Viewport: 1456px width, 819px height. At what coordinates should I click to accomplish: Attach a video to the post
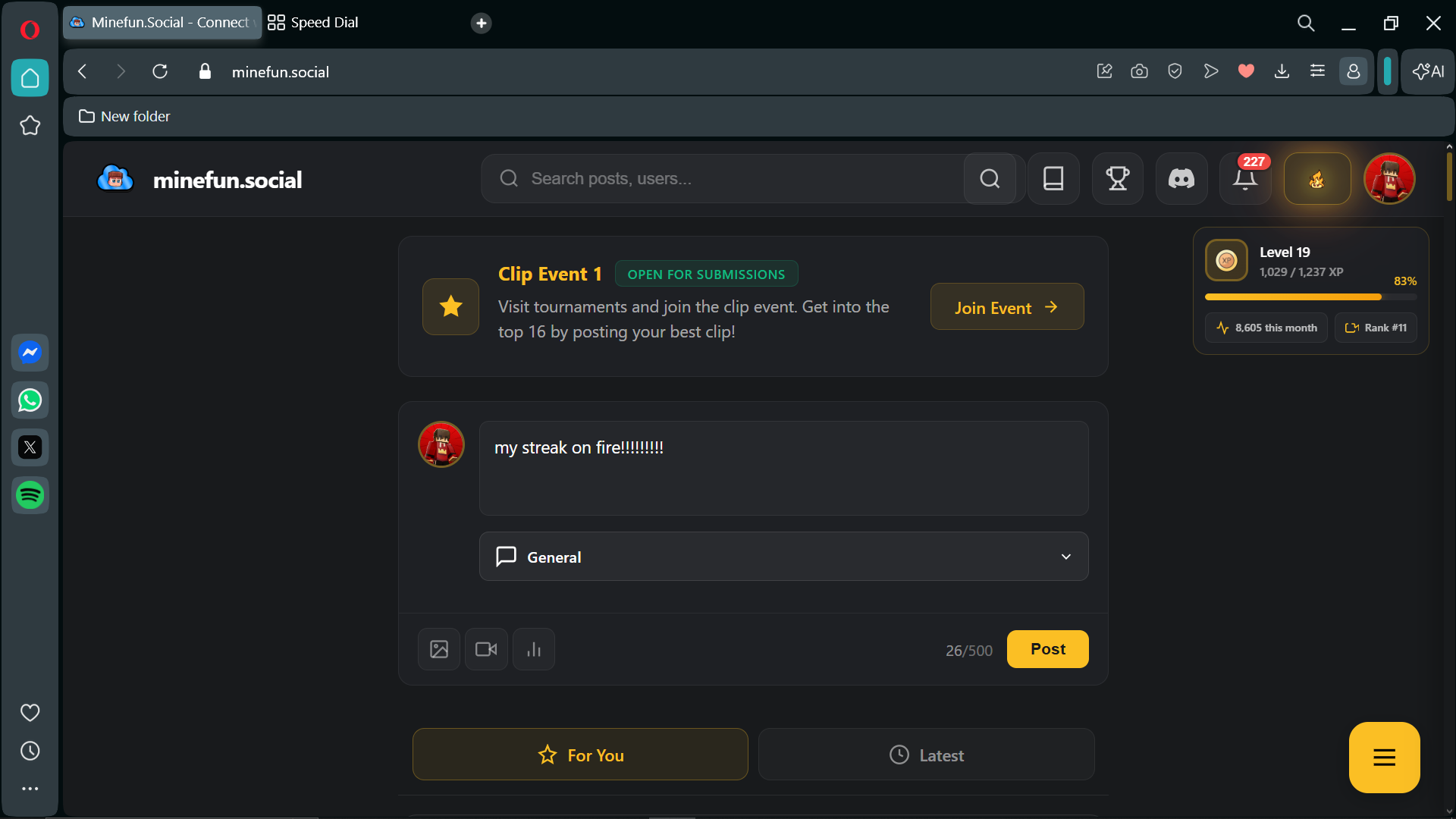tap(486, 649)
